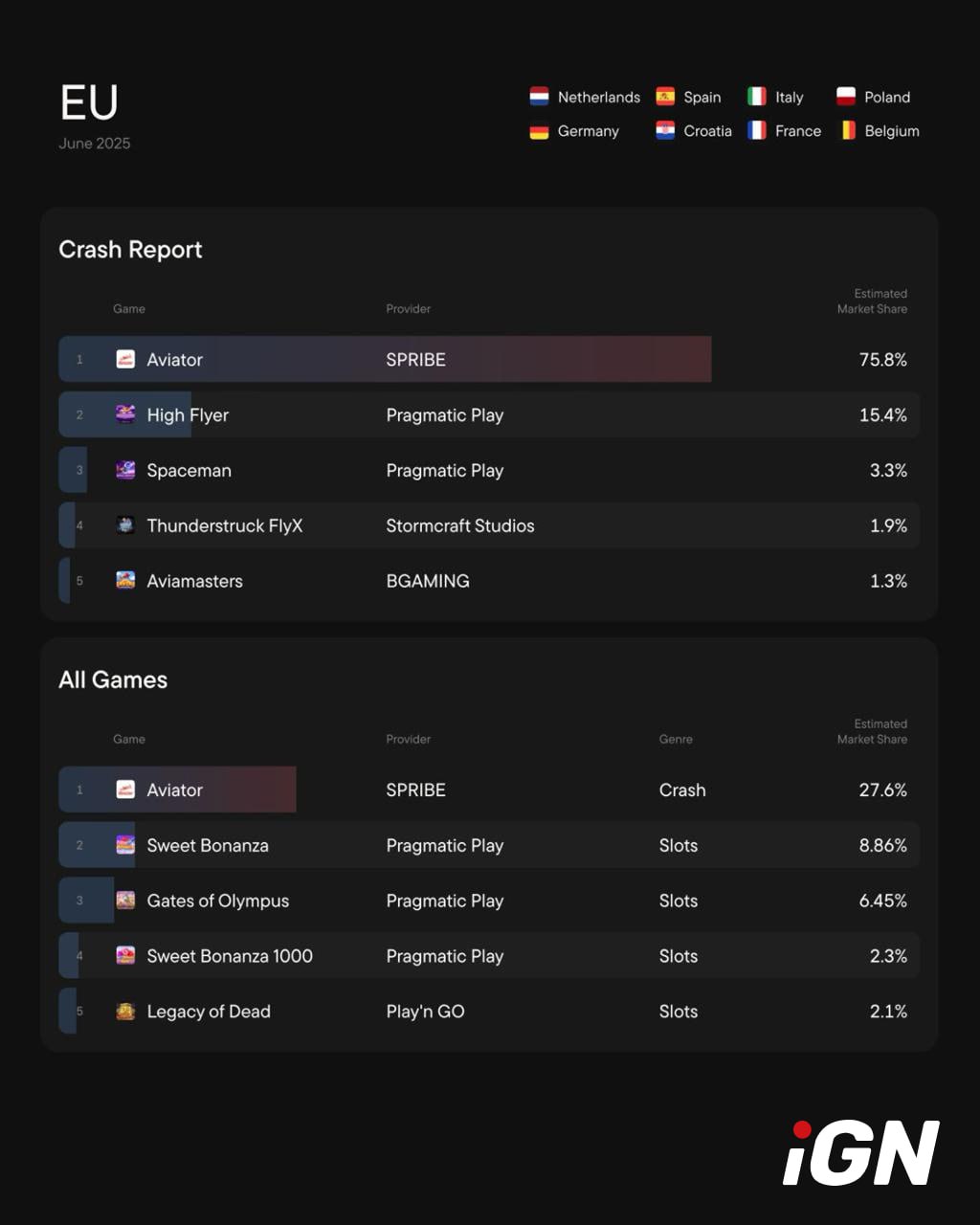Click the "Aviator" name in Crash Report
Image resolution: width=980 pixels, height=1225 pixels.
(x=175, y=360)
